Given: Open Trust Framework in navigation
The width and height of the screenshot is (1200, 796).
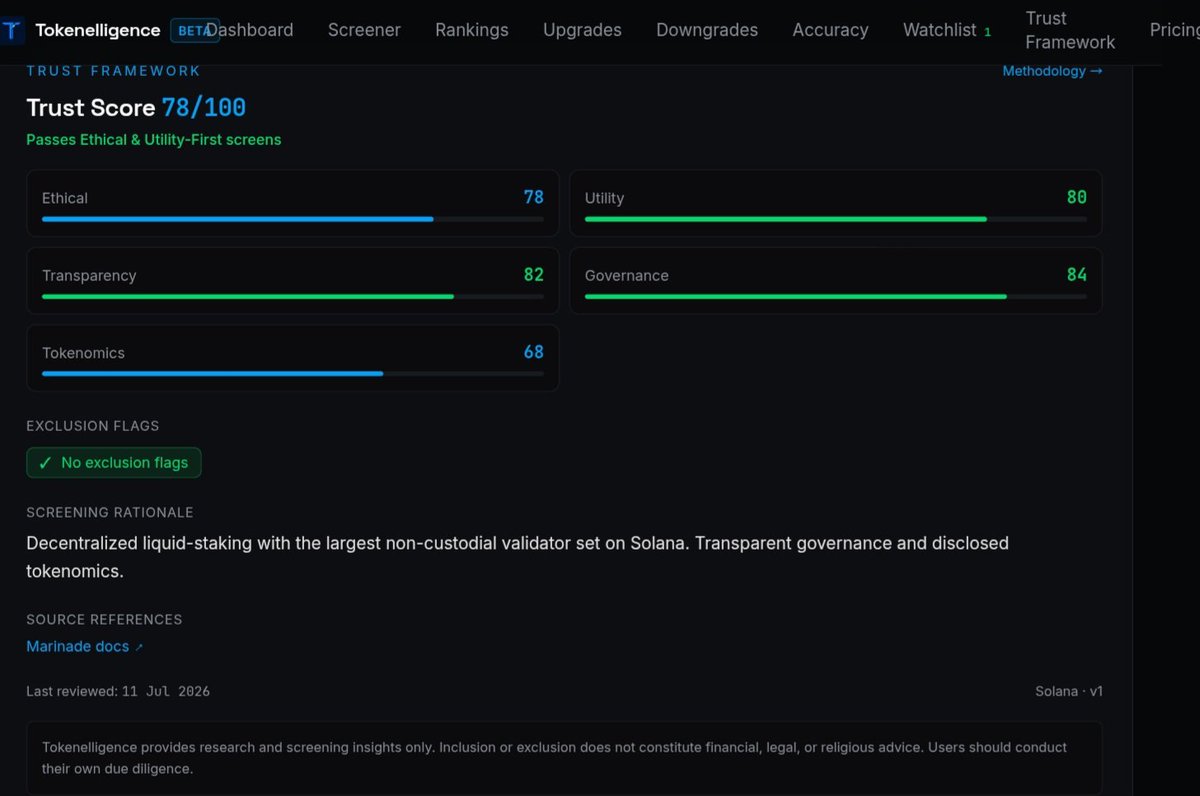Looking at the screenshot, I should click(1070, 30).
